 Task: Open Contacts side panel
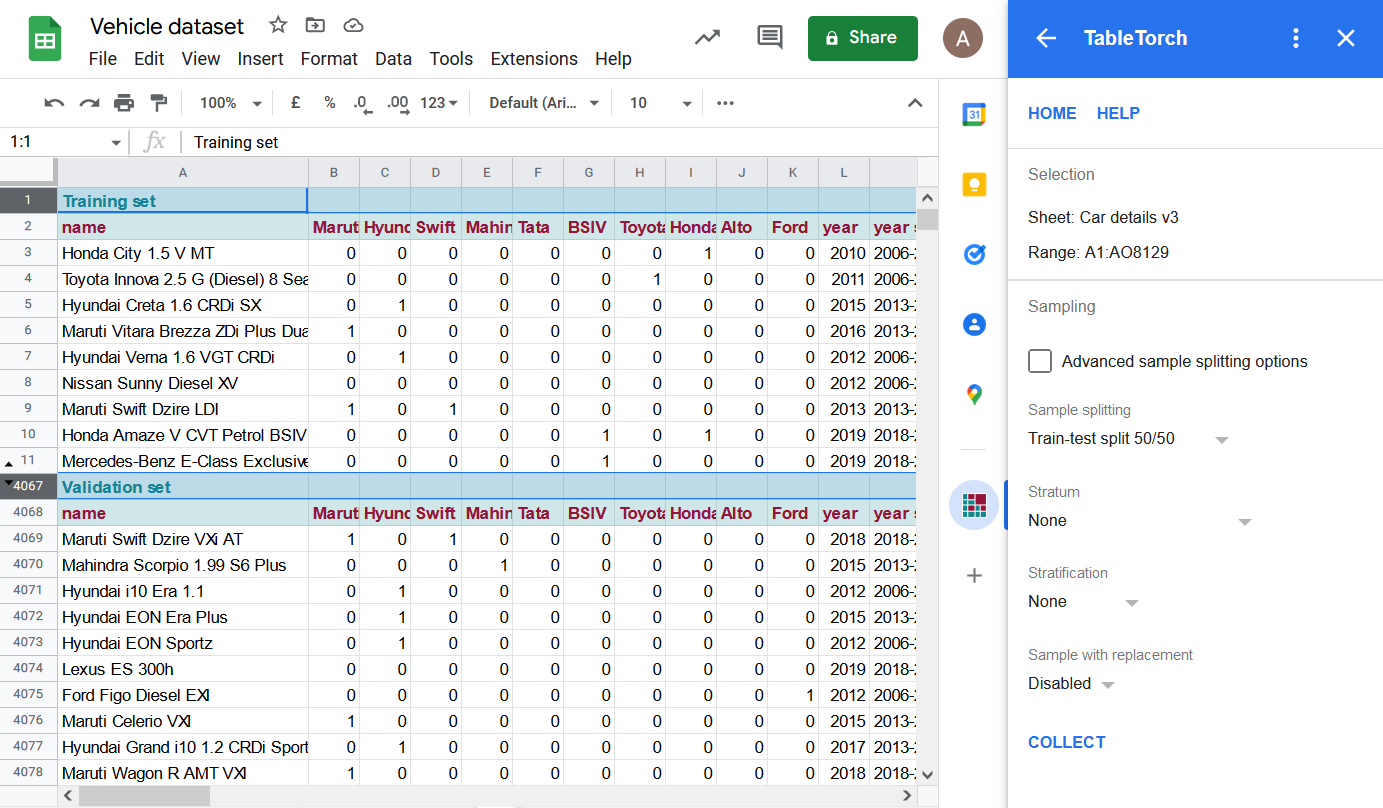pos(974,324)
